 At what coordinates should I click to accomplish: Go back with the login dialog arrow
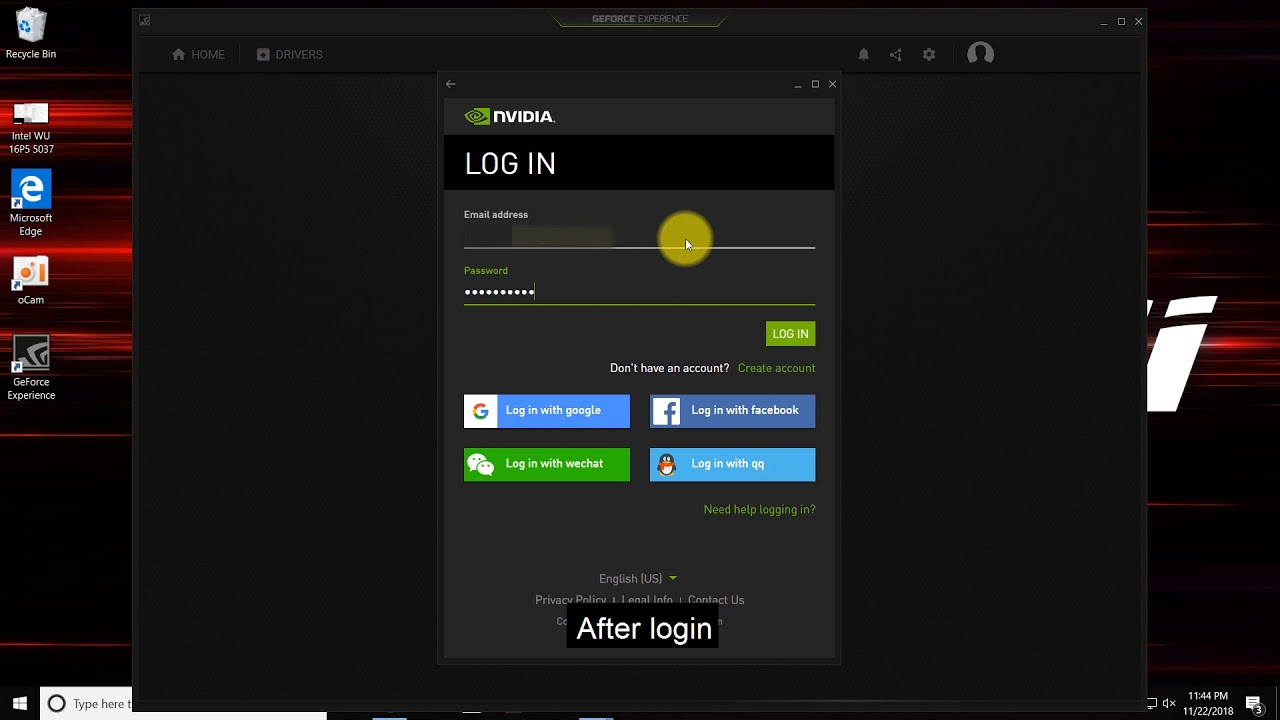point(451,84)
